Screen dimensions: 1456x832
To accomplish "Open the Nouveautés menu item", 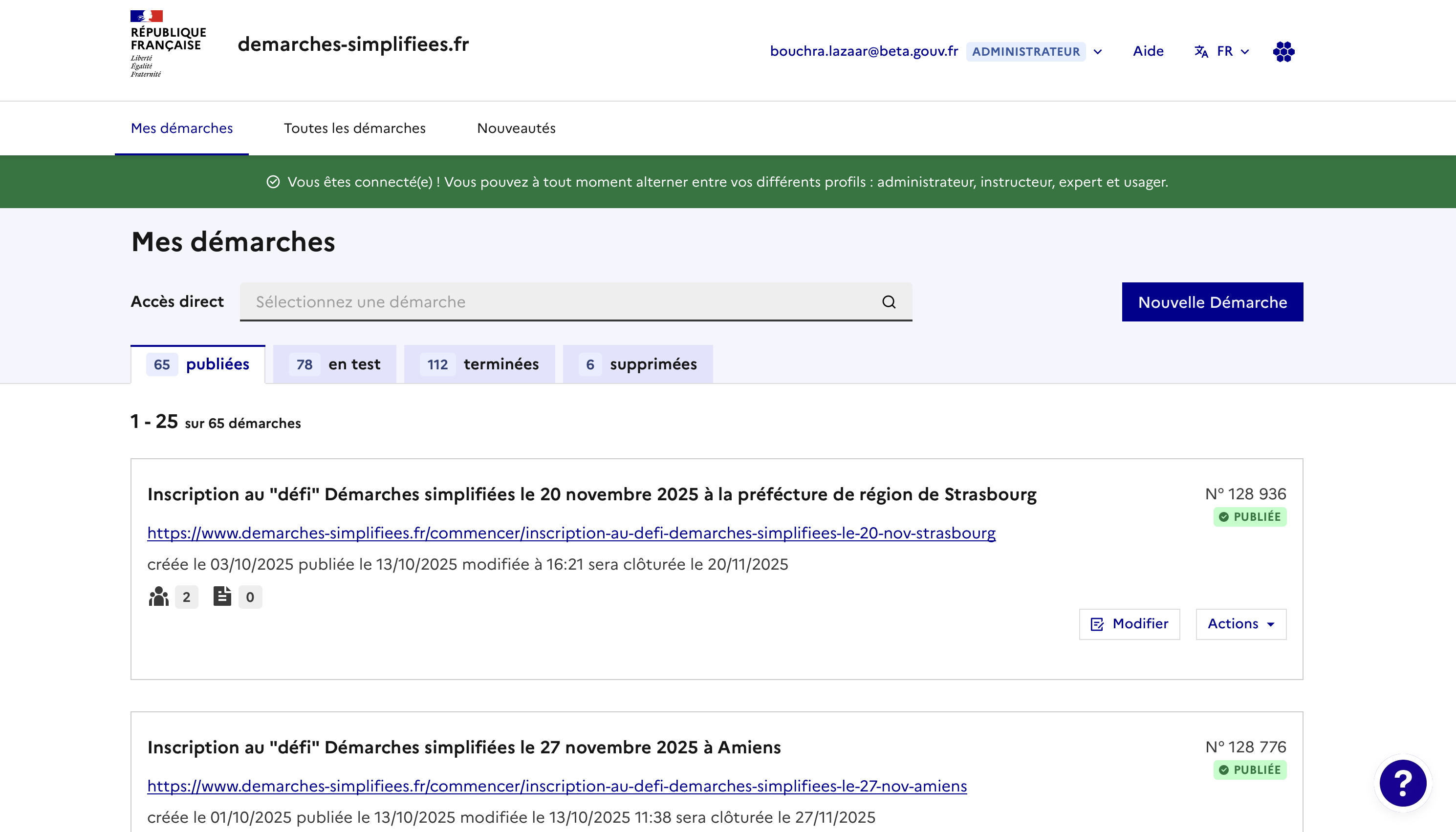I will pyautogui.click(x=516, y=128).
